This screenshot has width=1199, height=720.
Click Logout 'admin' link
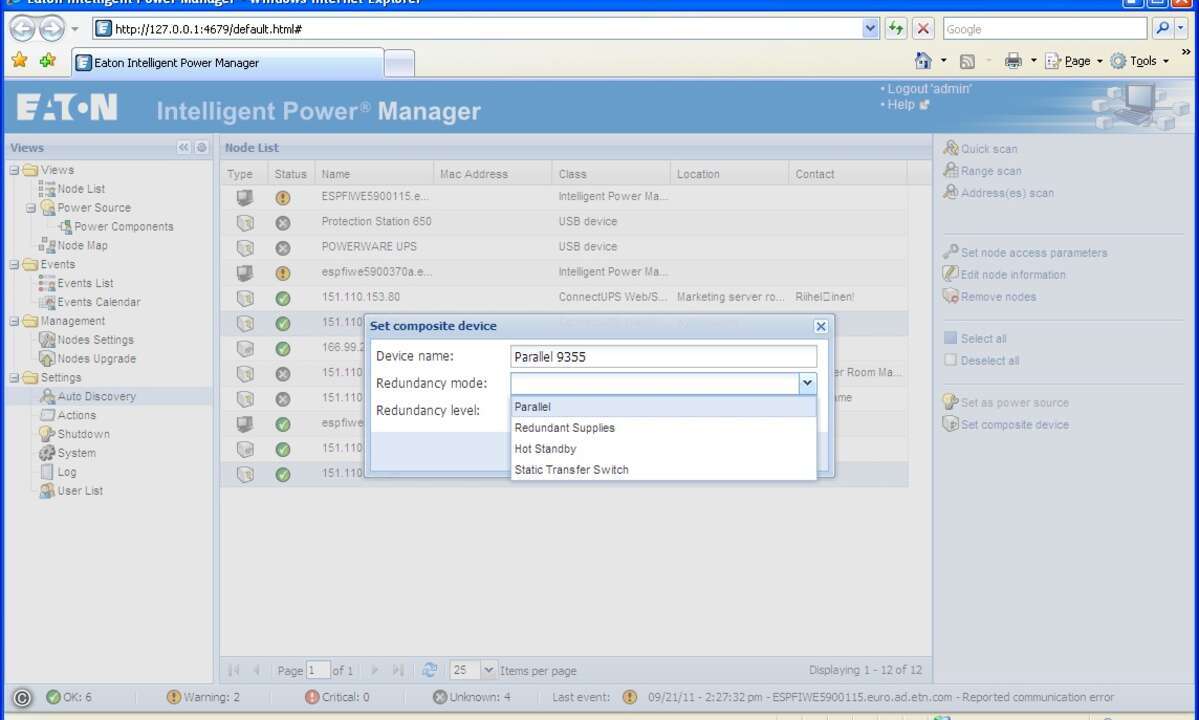click(929, 89)
